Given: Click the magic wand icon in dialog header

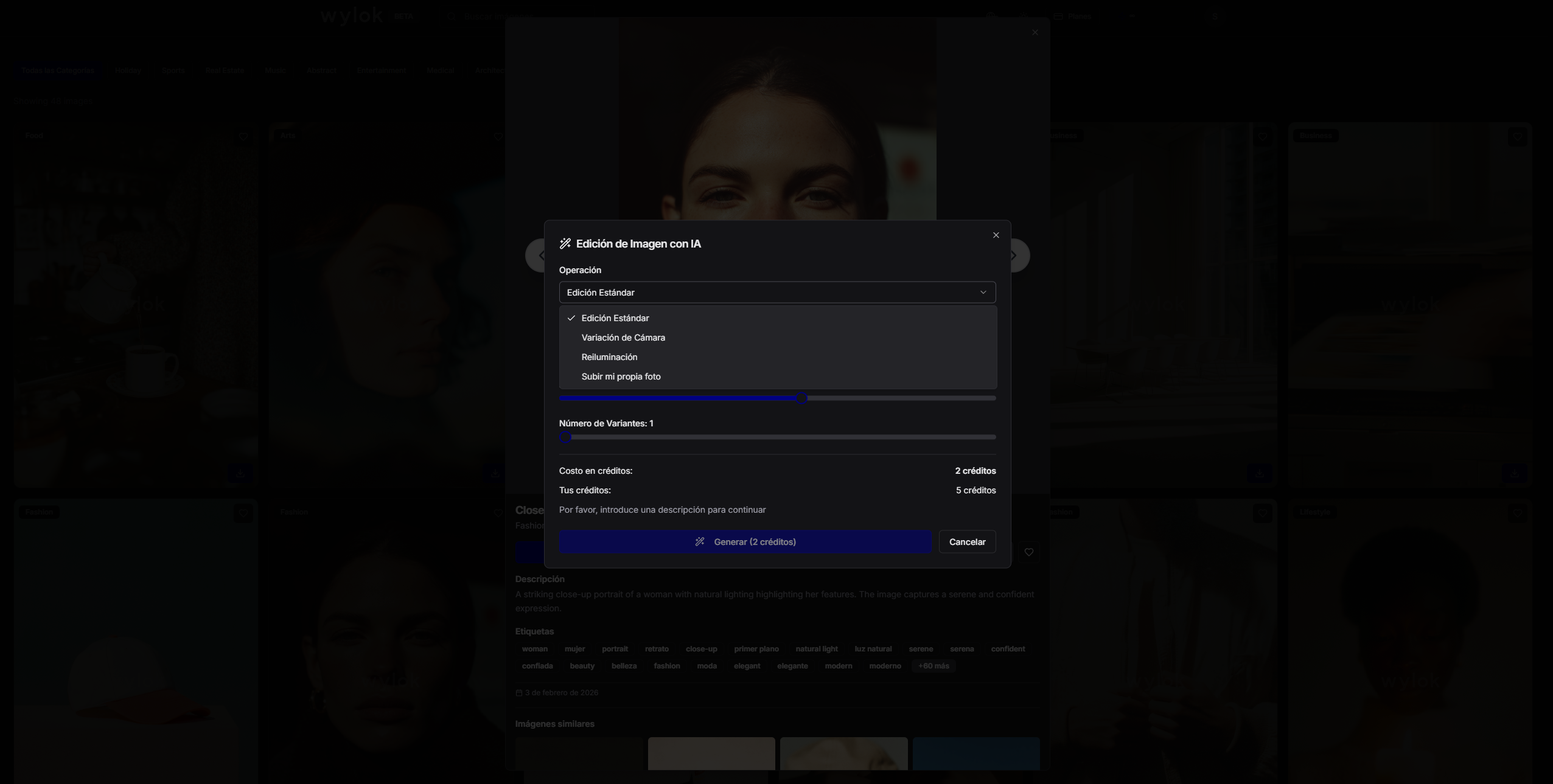Looking at the screenshot, I should coord(565,243).
